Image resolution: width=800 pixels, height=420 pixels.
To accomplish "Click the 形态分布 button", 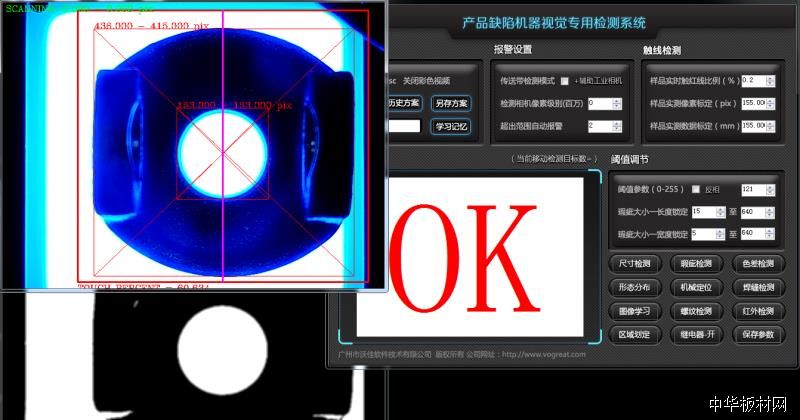I will coord(635,287).
